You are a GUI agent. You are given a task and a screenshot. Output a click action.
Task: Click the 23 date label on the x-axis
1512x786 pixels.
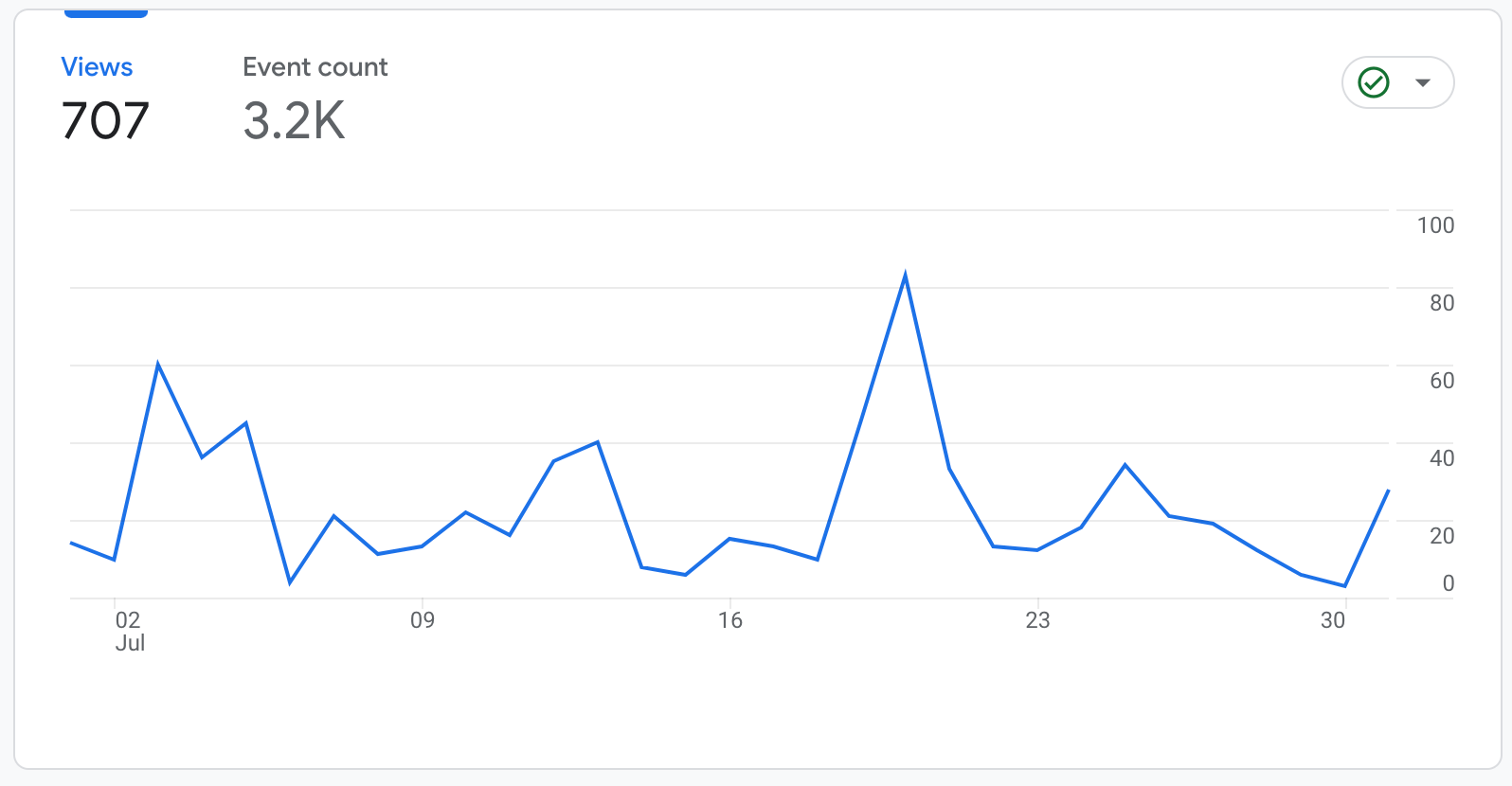1037,620
